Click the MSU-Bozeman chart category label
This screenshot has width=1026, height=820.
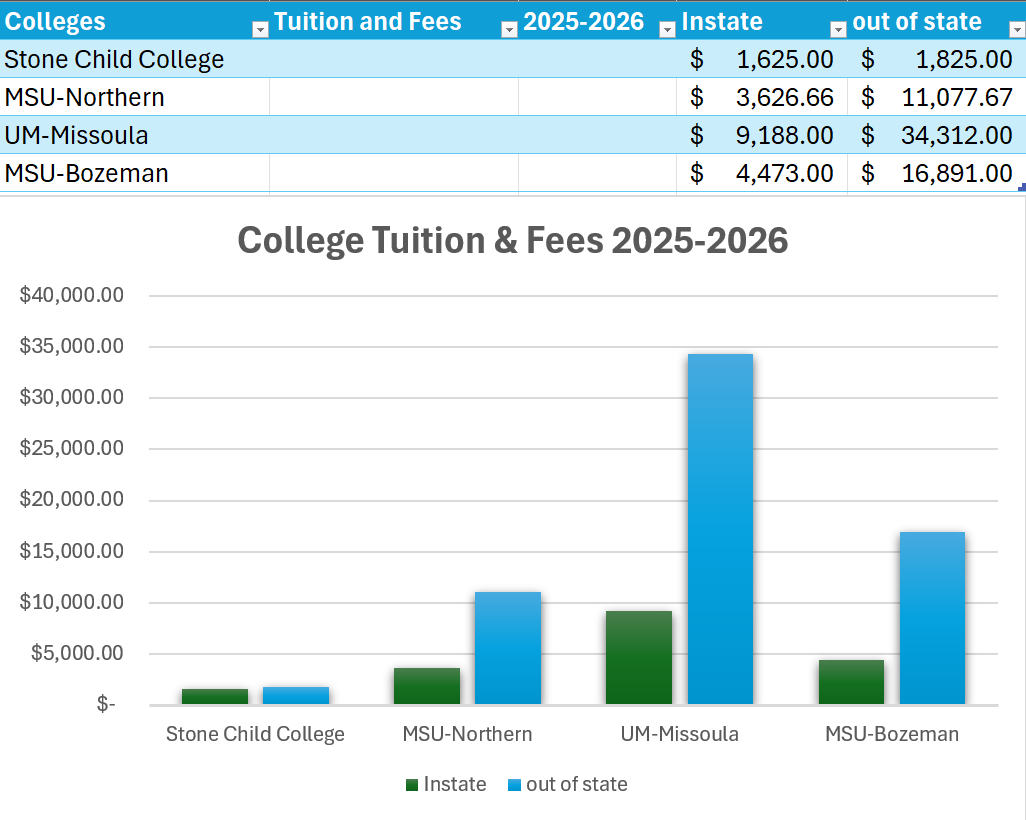click(x=892, y=734)
